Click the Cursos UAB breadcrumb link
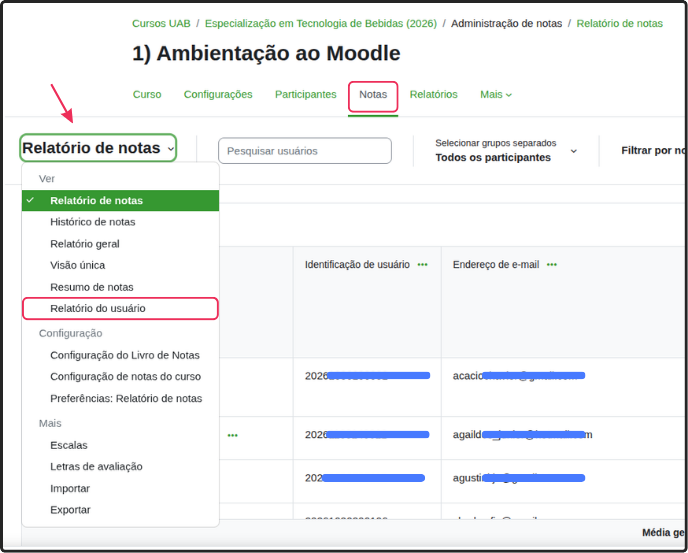 click(161, 23)
